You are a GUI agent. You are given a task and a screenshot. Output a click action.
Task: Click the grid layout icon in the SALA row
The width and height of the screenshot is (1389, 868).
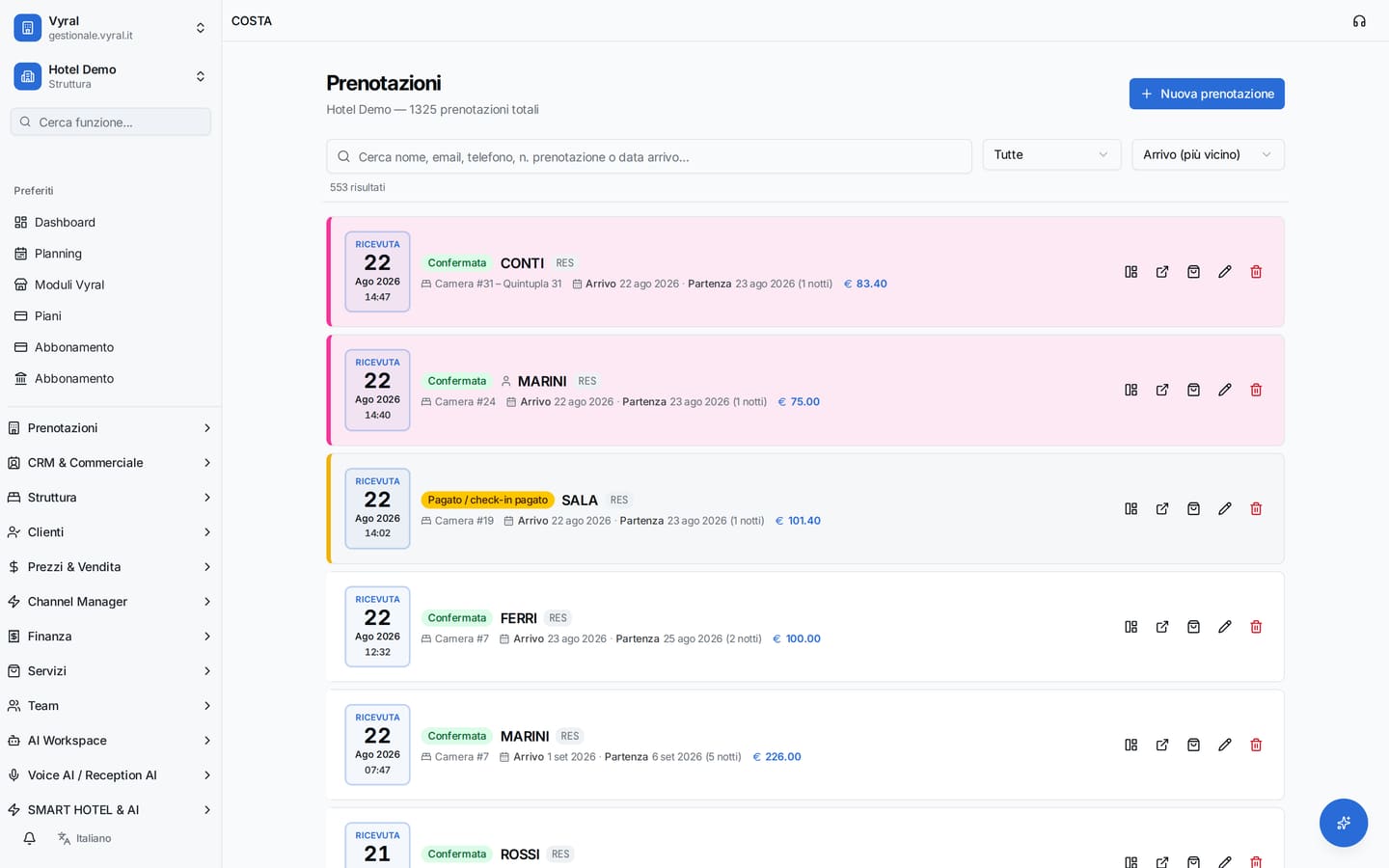(1131, 508)
